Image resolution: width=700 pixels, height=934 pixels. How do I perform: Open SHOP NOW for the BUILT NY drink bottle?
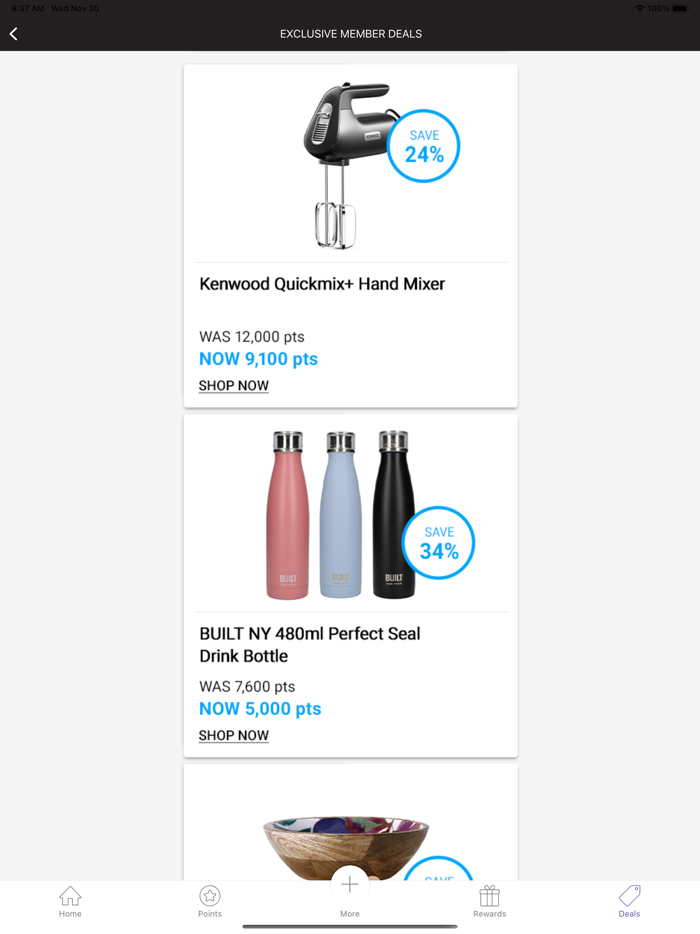pos(233,735)
